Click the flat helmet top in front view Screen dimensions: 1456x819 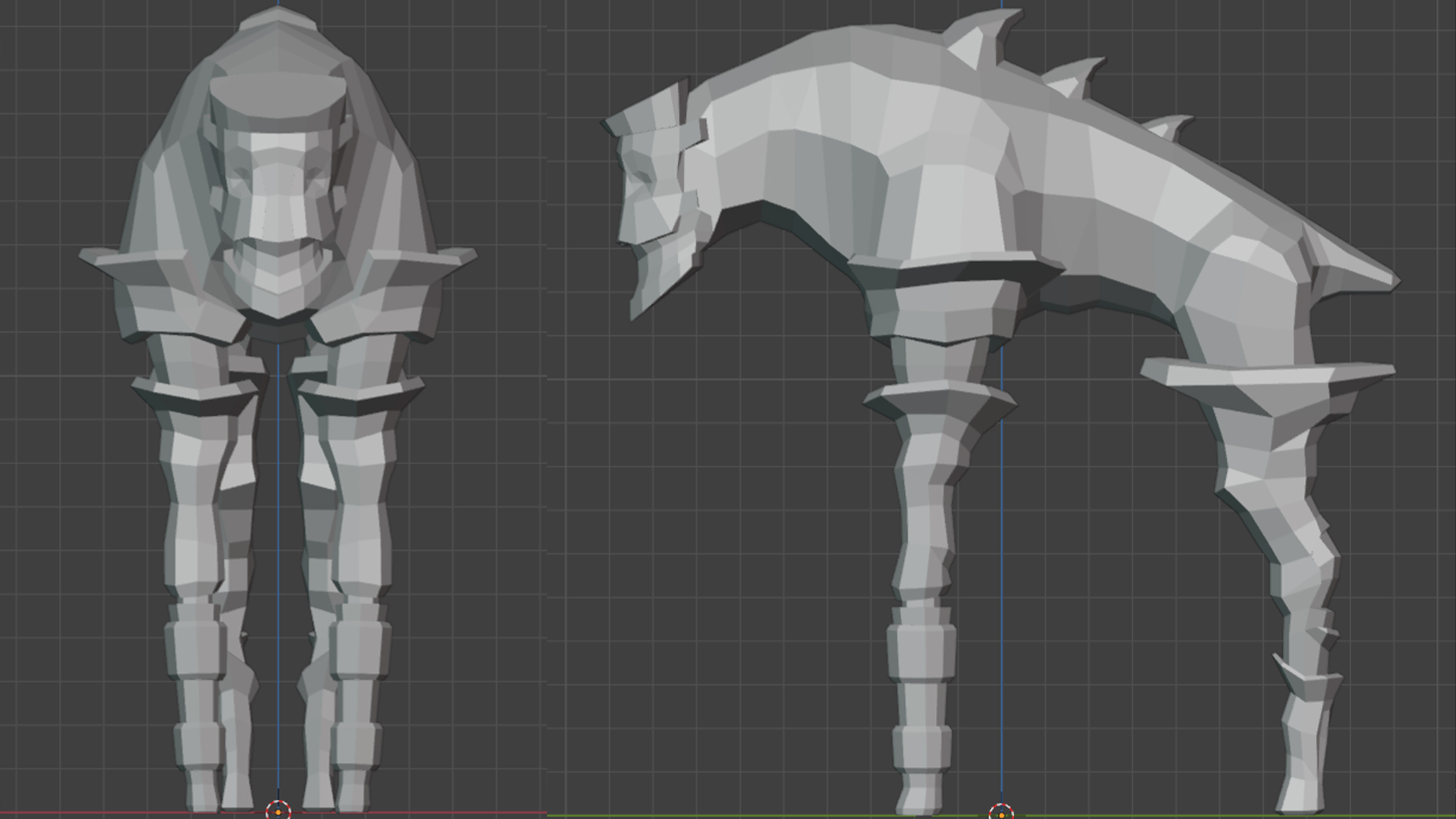[x=278, y=94]
